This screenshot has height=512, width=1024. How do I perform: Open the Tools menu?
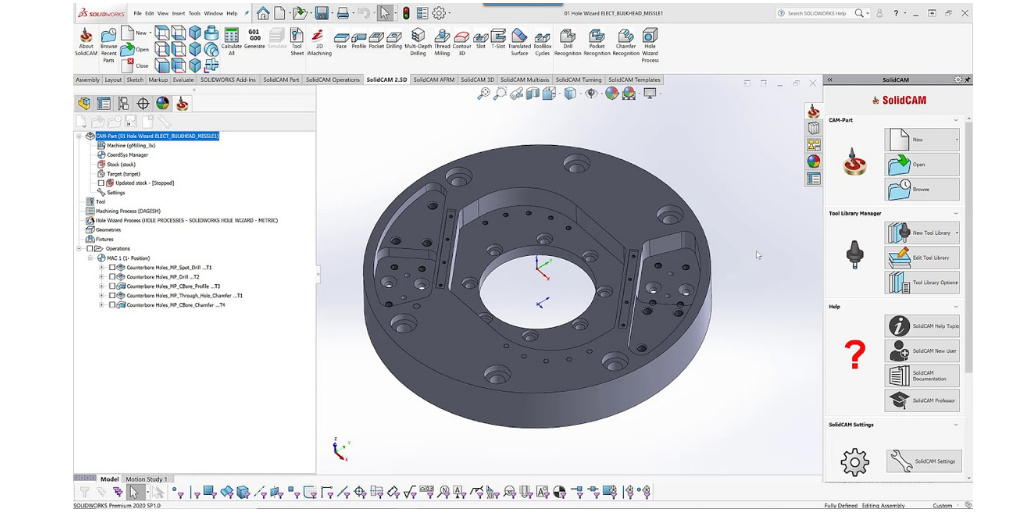(195, 13)
